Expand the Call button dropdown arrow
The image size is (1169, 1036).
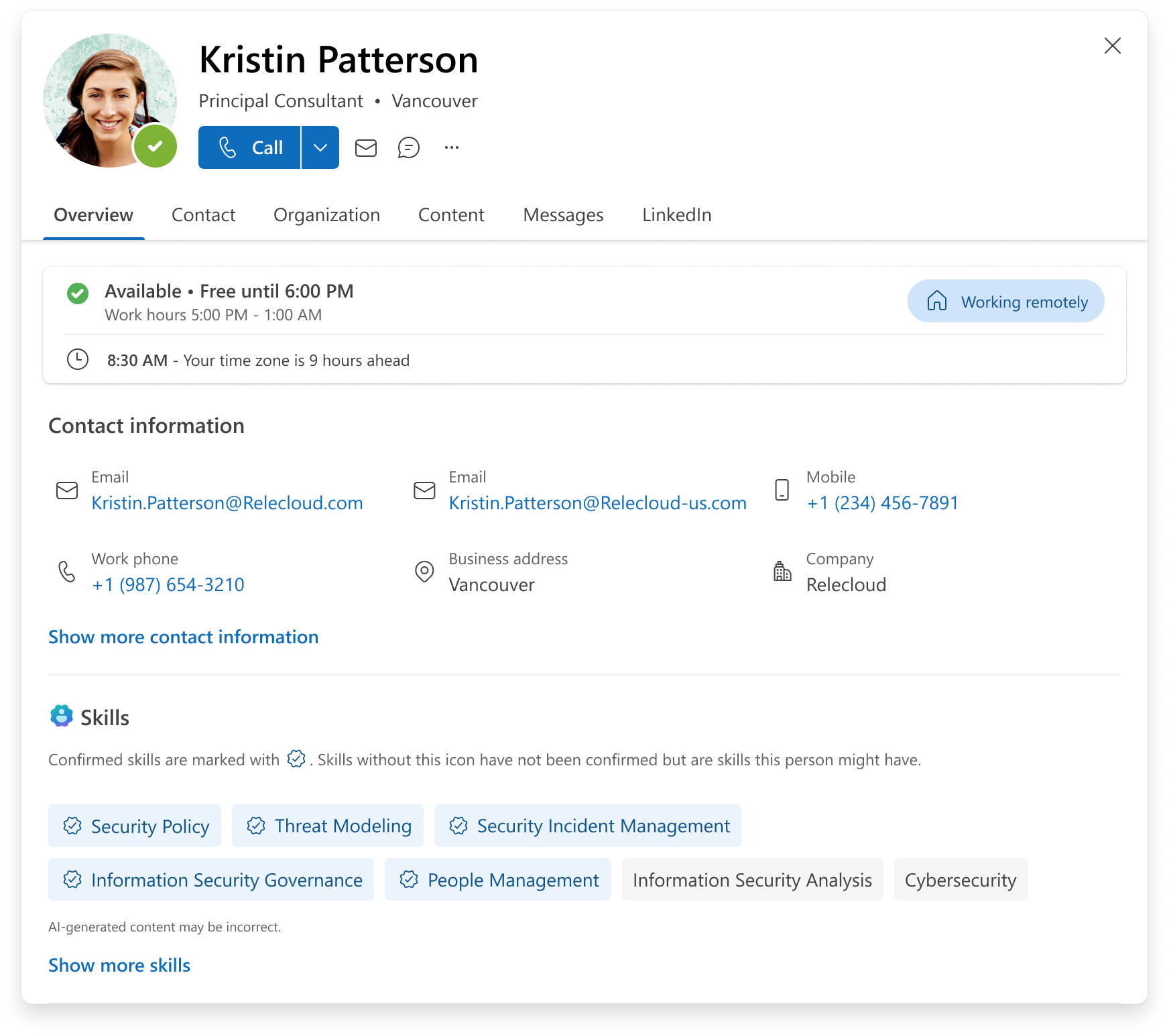[320, 147]
